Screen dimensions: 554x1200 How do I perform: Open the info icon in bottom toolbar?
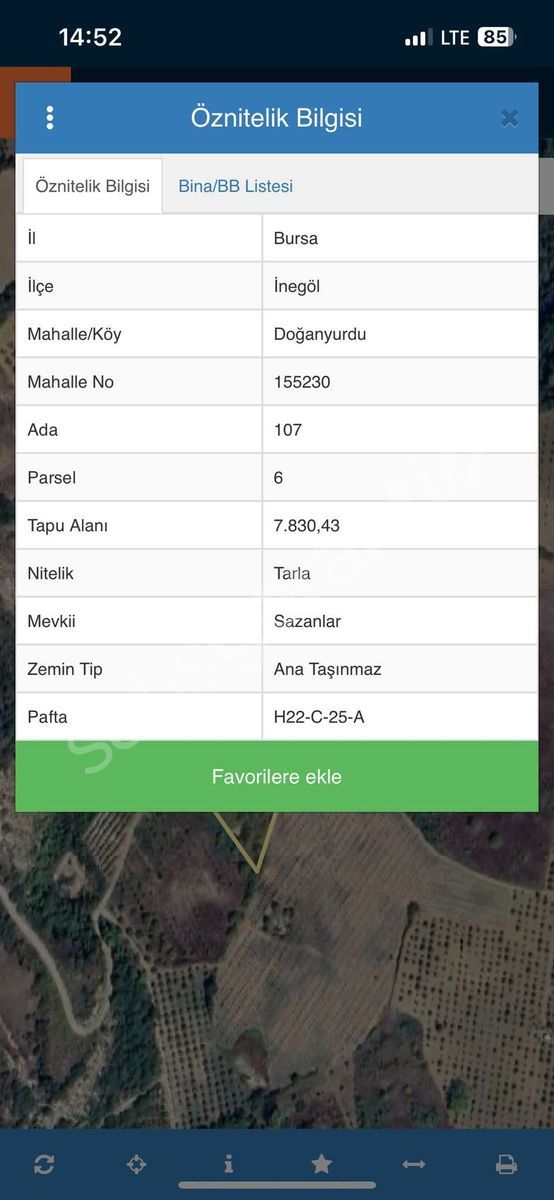point(229,1164)
